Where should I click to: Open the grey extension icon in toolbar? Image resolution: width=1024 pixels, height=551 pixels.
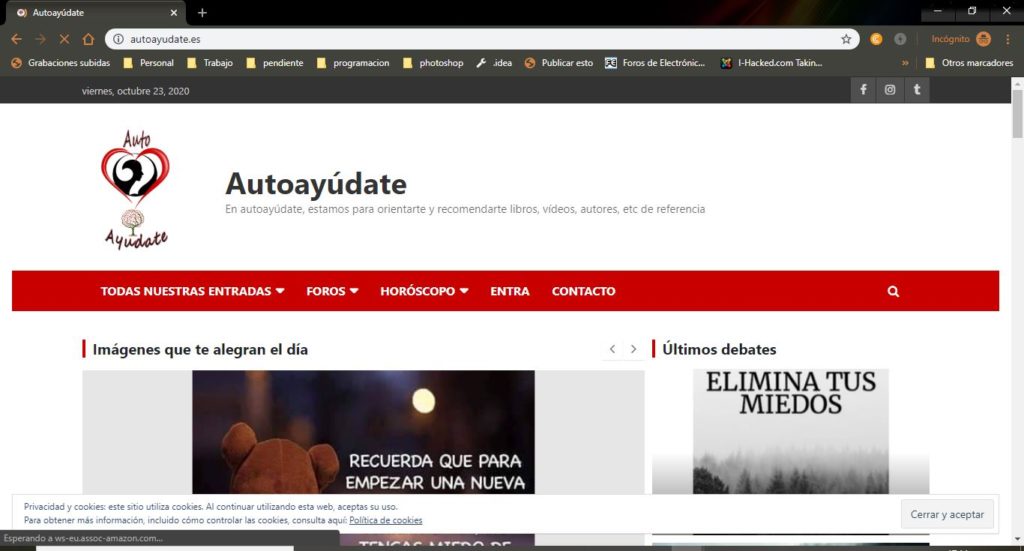(900, 39)
